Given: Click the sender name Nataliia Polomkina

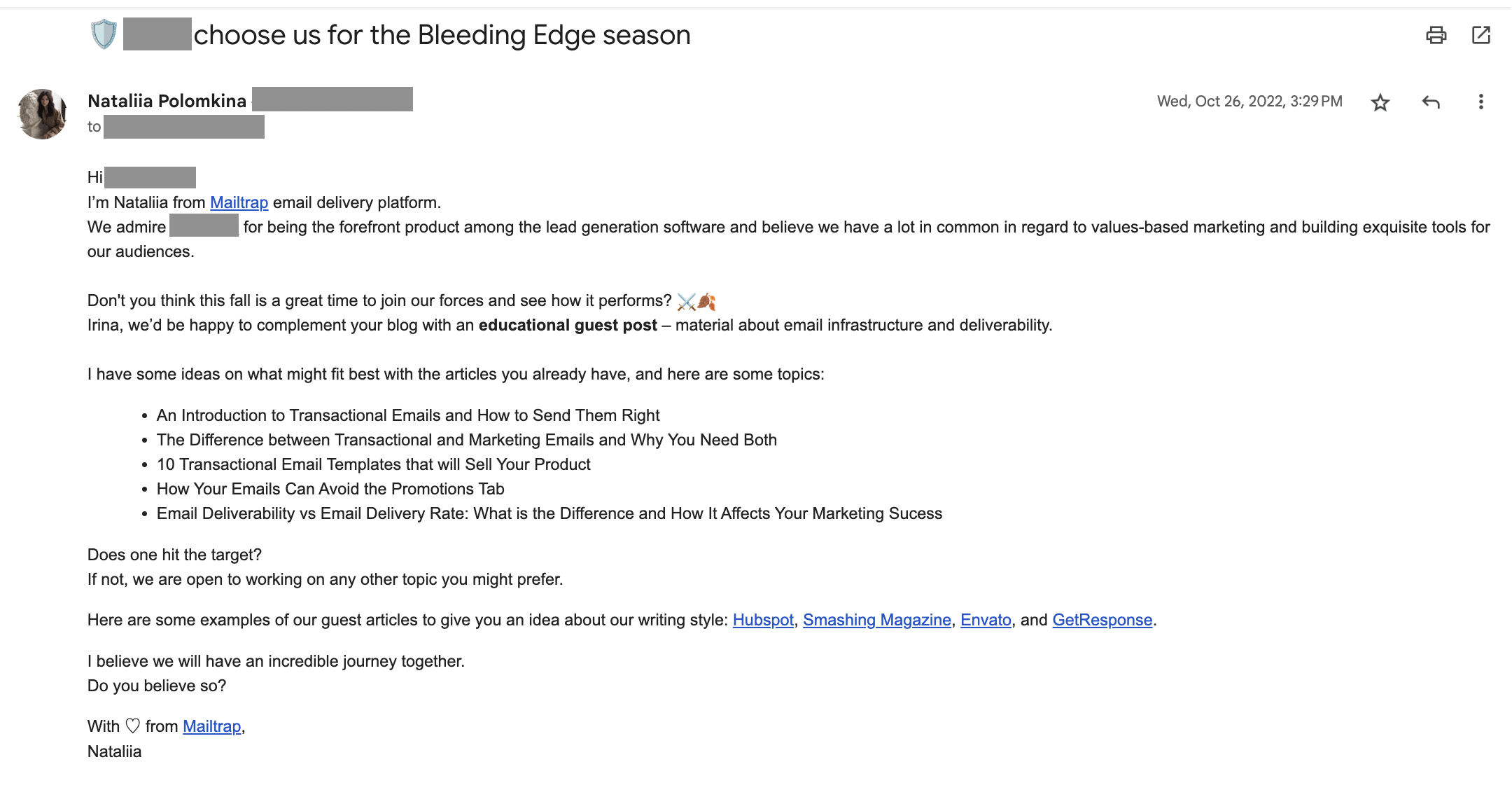Looking at the screenshot, I should (168, 100).
